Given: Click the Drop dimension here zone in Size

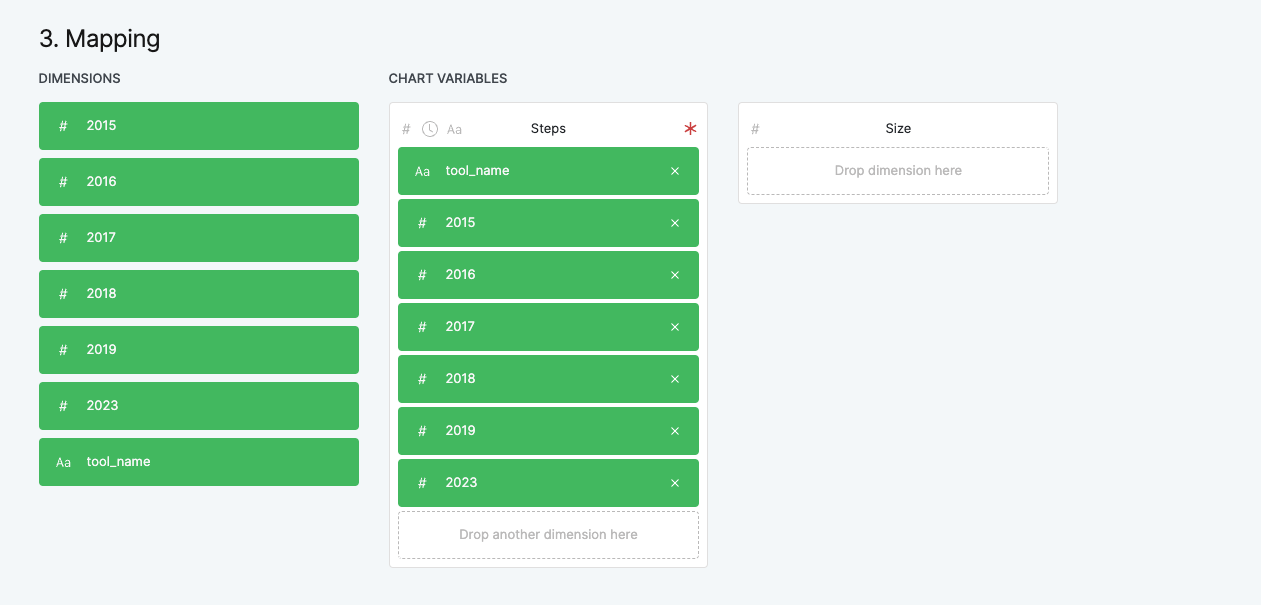Looking at the screenshot, I should pyautogui.click(x=897, y=170).
